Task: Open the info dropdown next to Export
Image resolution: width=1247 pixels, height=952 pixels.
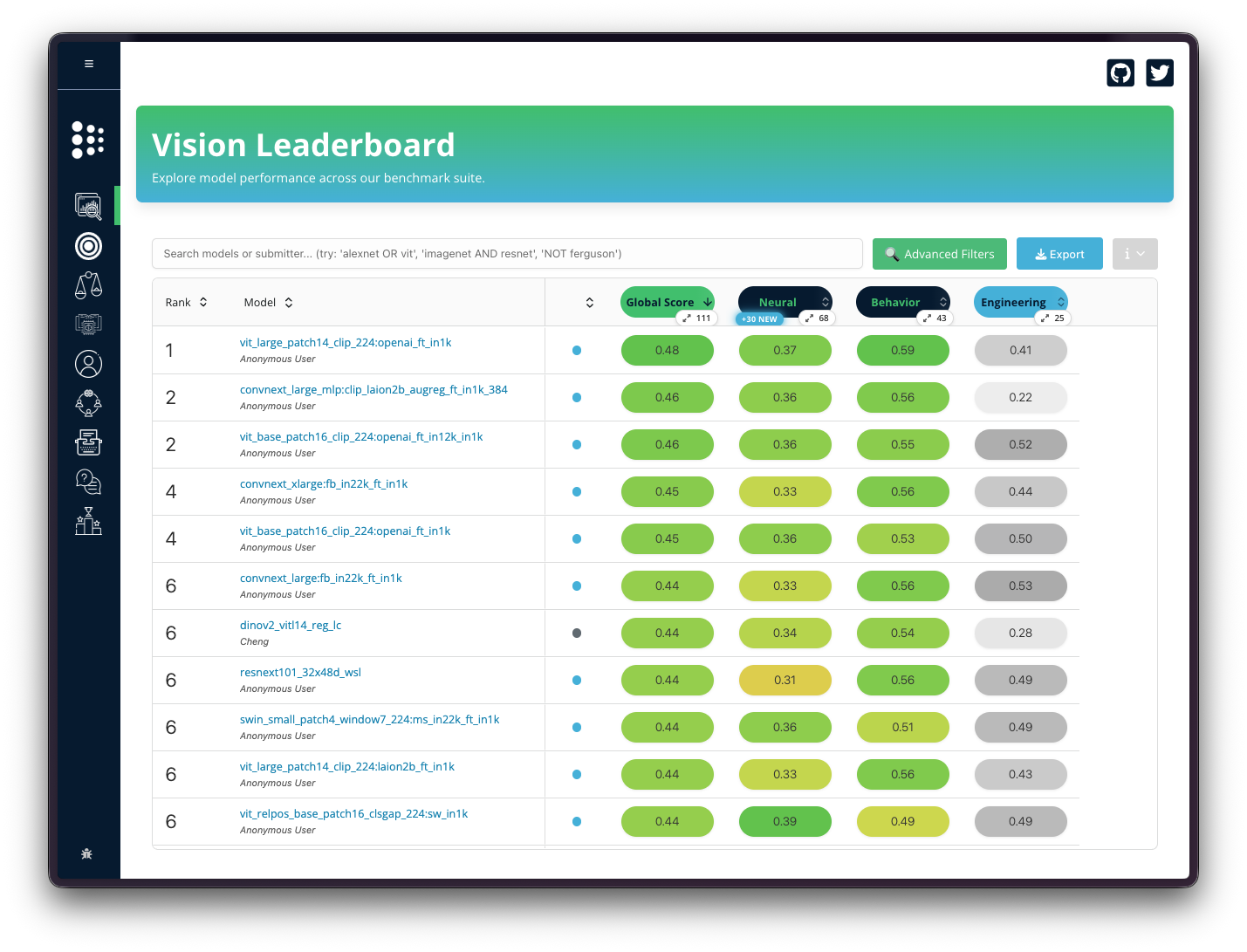Action: coord(1134,254)
